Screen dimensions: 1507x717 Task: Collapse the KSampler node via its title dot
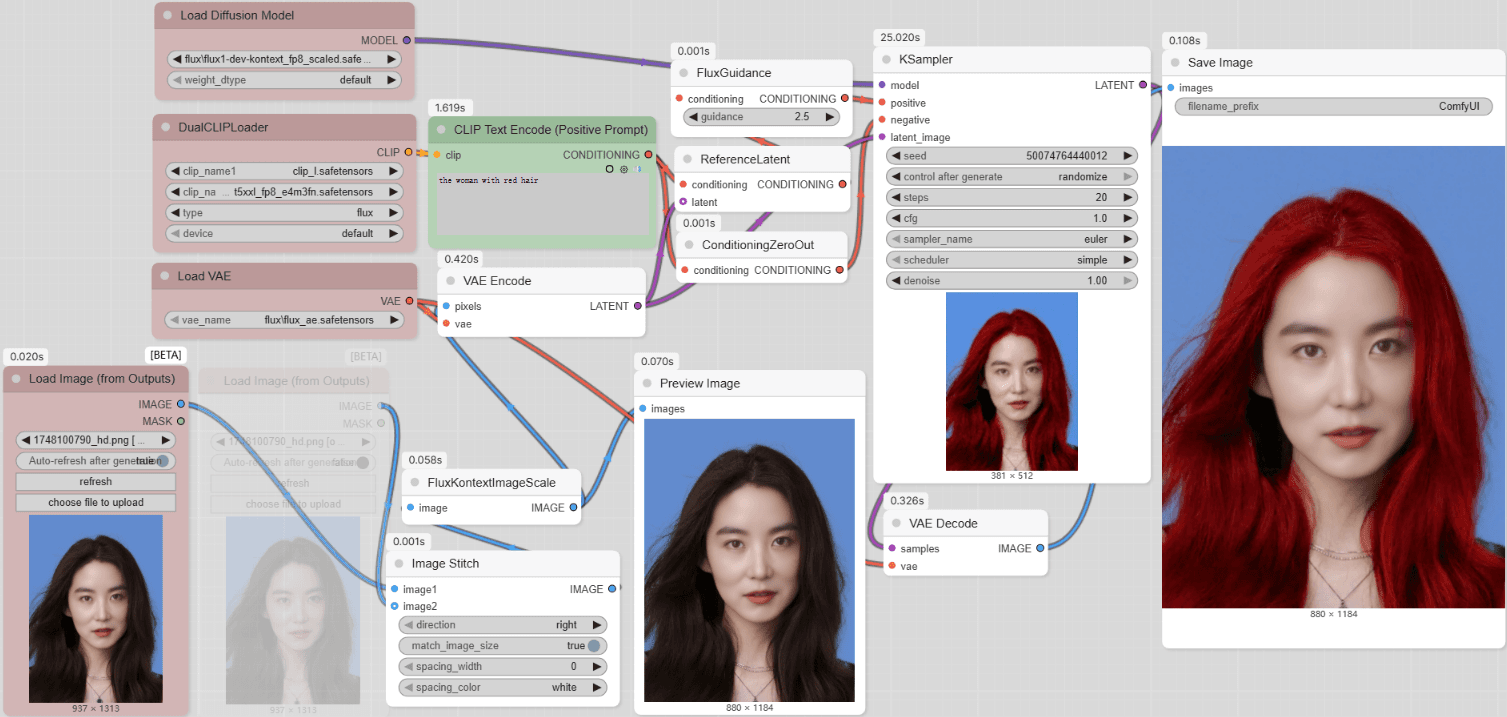883,60
